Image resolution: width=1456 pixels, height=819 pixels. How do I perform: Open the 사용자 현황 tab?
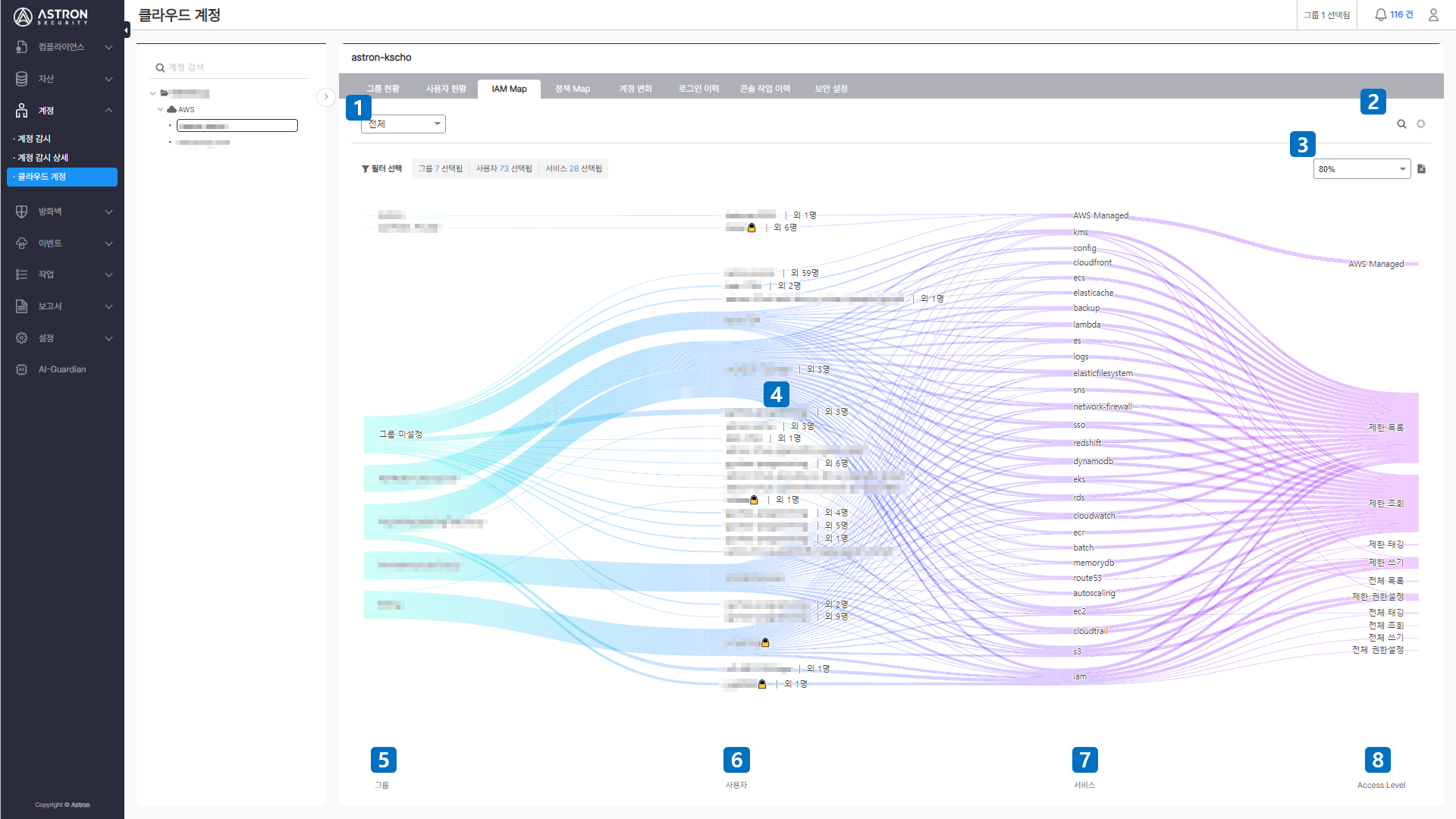(446, 89)
